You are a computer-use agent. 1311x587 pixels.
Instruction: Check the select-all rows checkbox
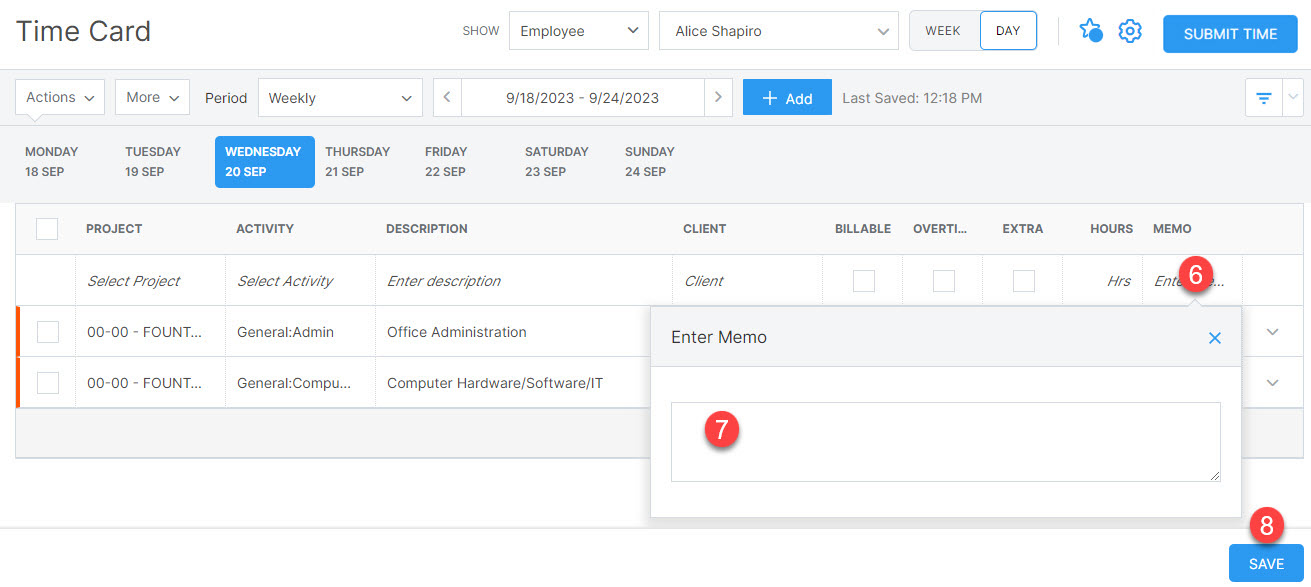pos(47,229)
